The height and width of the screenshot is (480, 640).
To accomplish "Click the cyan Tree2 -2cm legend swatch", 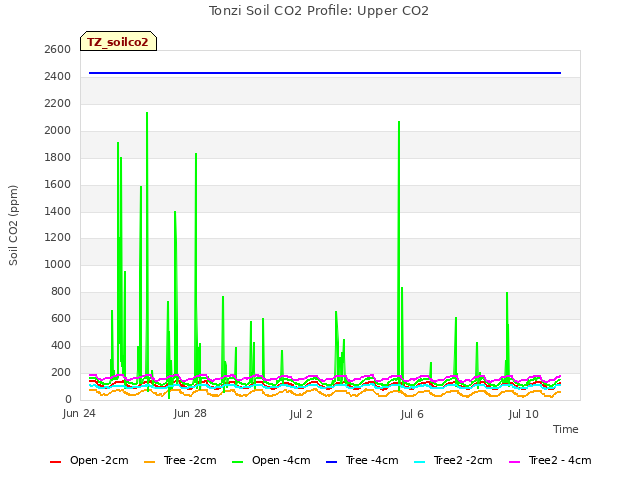I will (x=419, y=462).
